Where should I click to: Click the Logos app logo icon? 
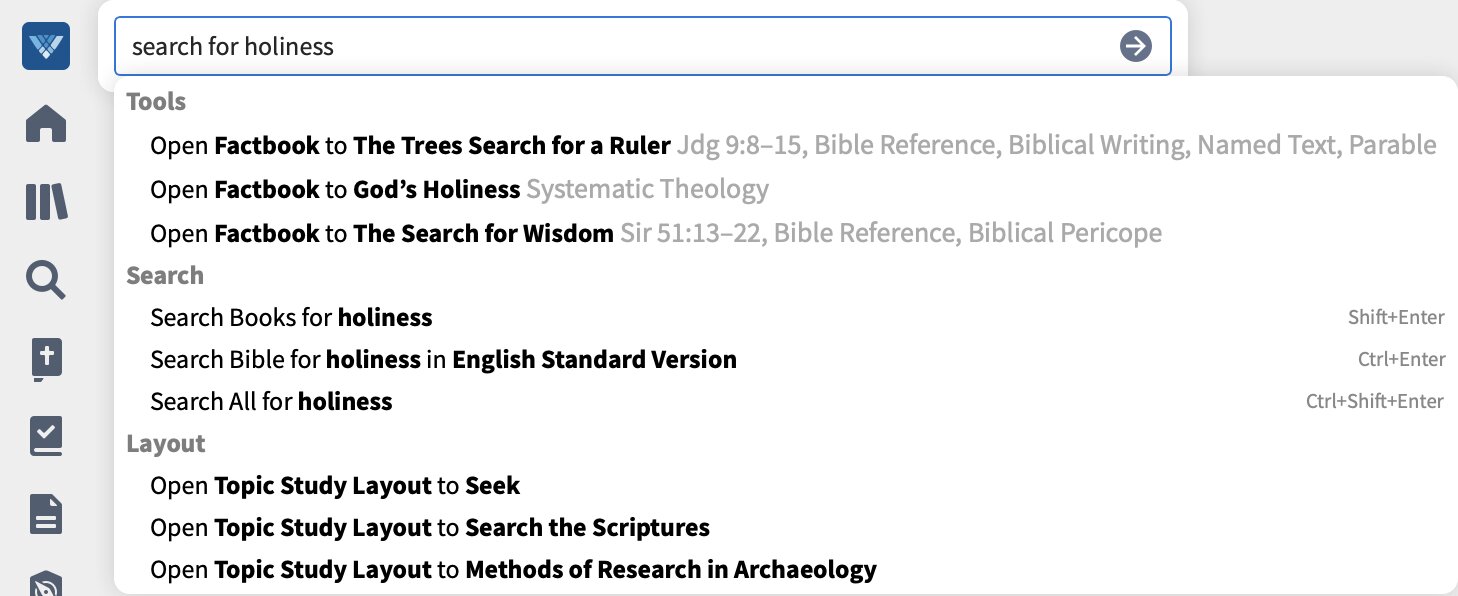point(46,46)
